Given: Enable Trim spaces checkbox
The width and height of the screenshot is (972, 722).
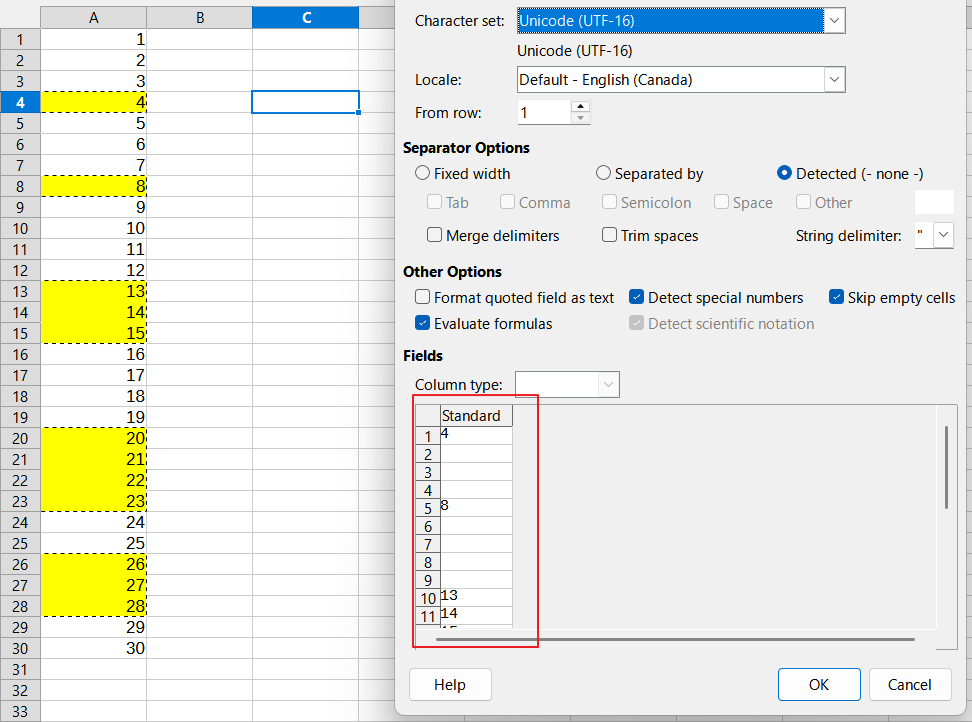Looking at the screenshot, I should coord(610,236).
